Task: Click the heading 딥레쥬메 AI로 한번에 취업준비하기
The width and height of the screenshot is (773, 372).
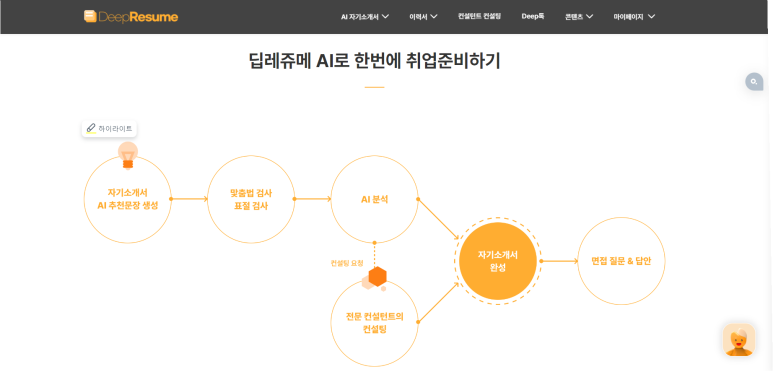Action: click(x=375, y=61)
